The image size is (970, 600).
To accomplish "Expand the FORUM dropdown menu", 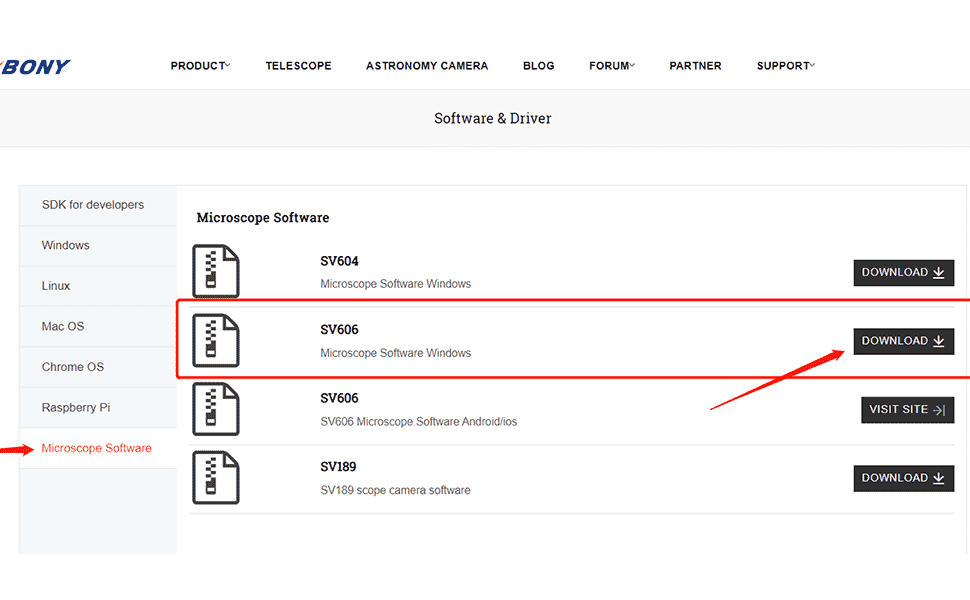I will [611, 66].
